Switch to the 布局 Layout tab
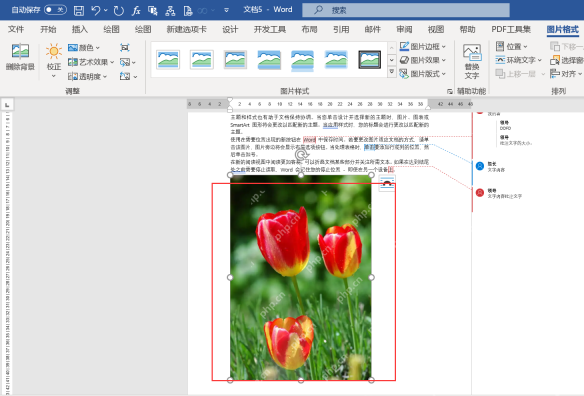This screenshot has height=396, width=584. click(310, 29)
